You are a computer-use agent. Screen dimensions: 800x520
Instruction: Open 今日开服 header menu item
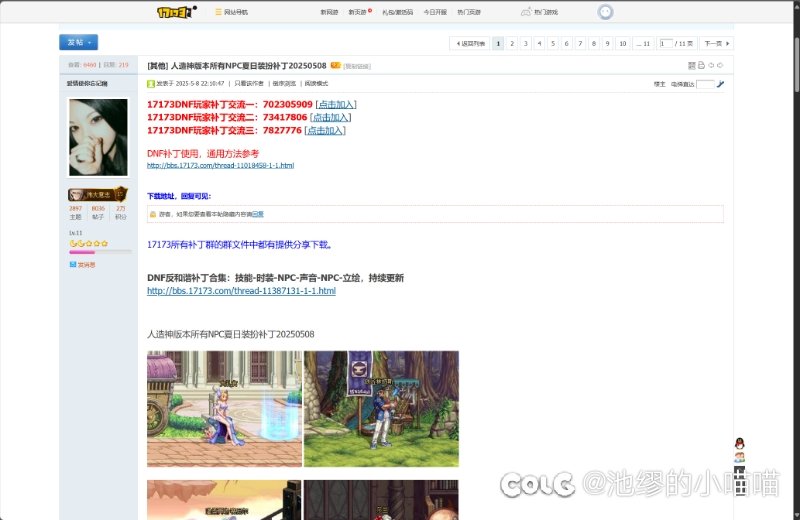click(435, 12)
